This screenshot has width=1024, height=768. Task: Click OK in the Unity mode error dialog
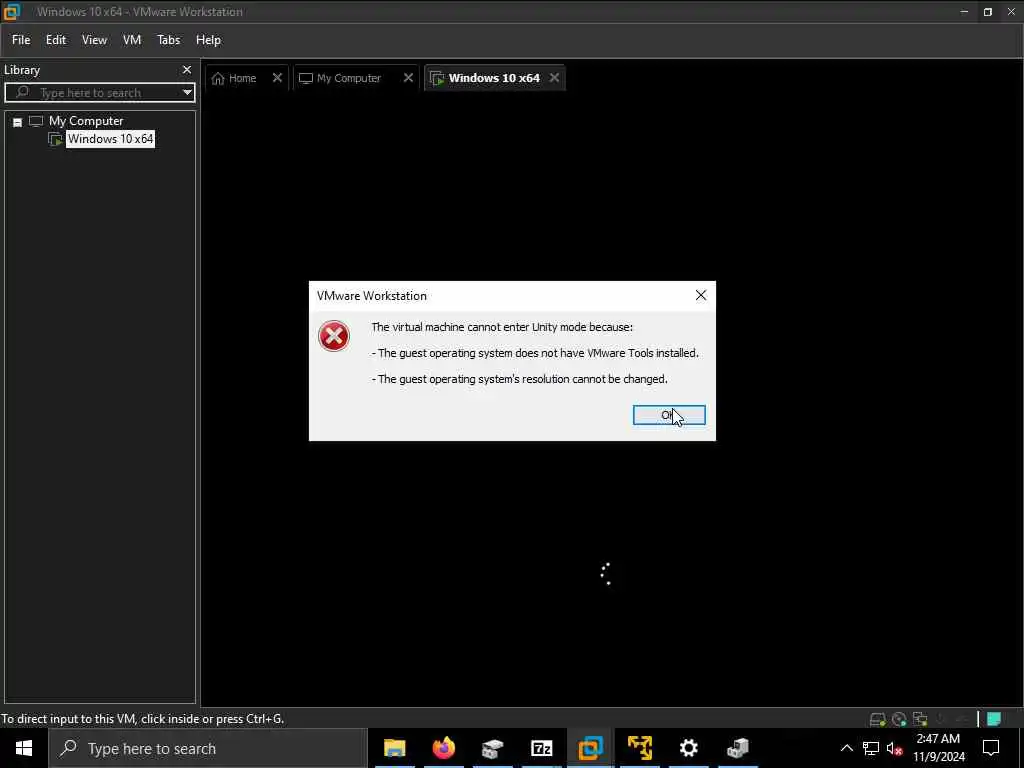669,415
